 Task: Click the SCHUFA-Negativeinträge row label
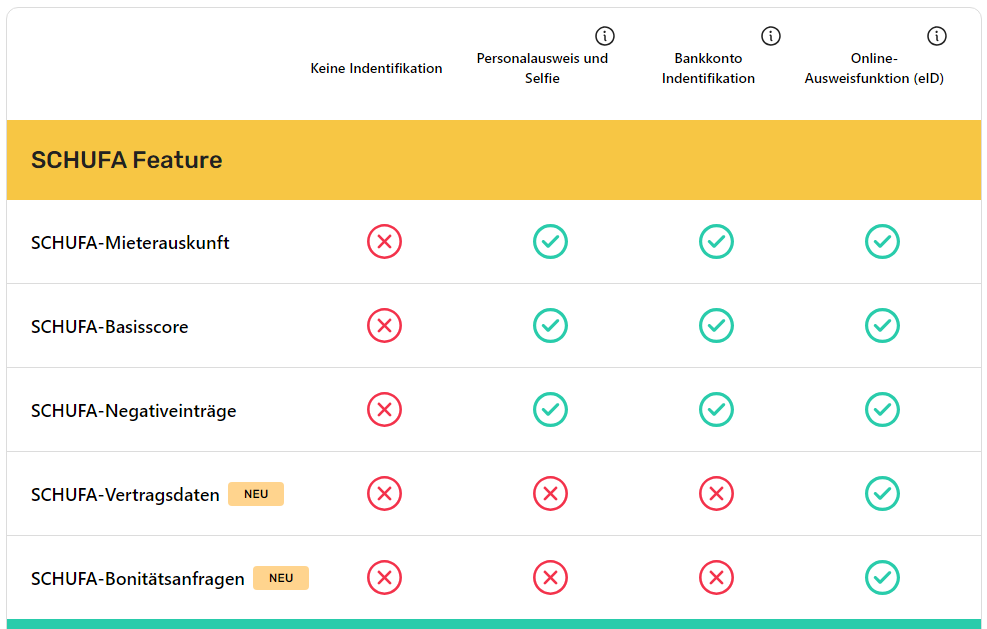[134, 411]
